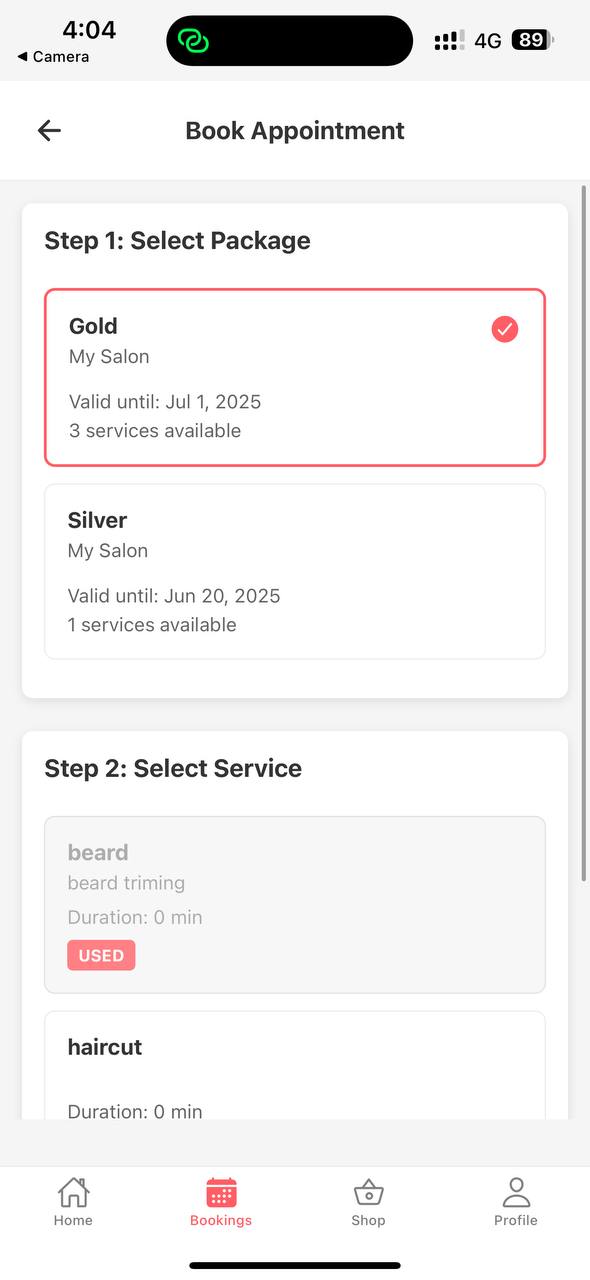Open the Shop basket icon
Image resolution: width=590 pixels, height=1280 pixels.
pyautogui.click(x=368, y=1192)
